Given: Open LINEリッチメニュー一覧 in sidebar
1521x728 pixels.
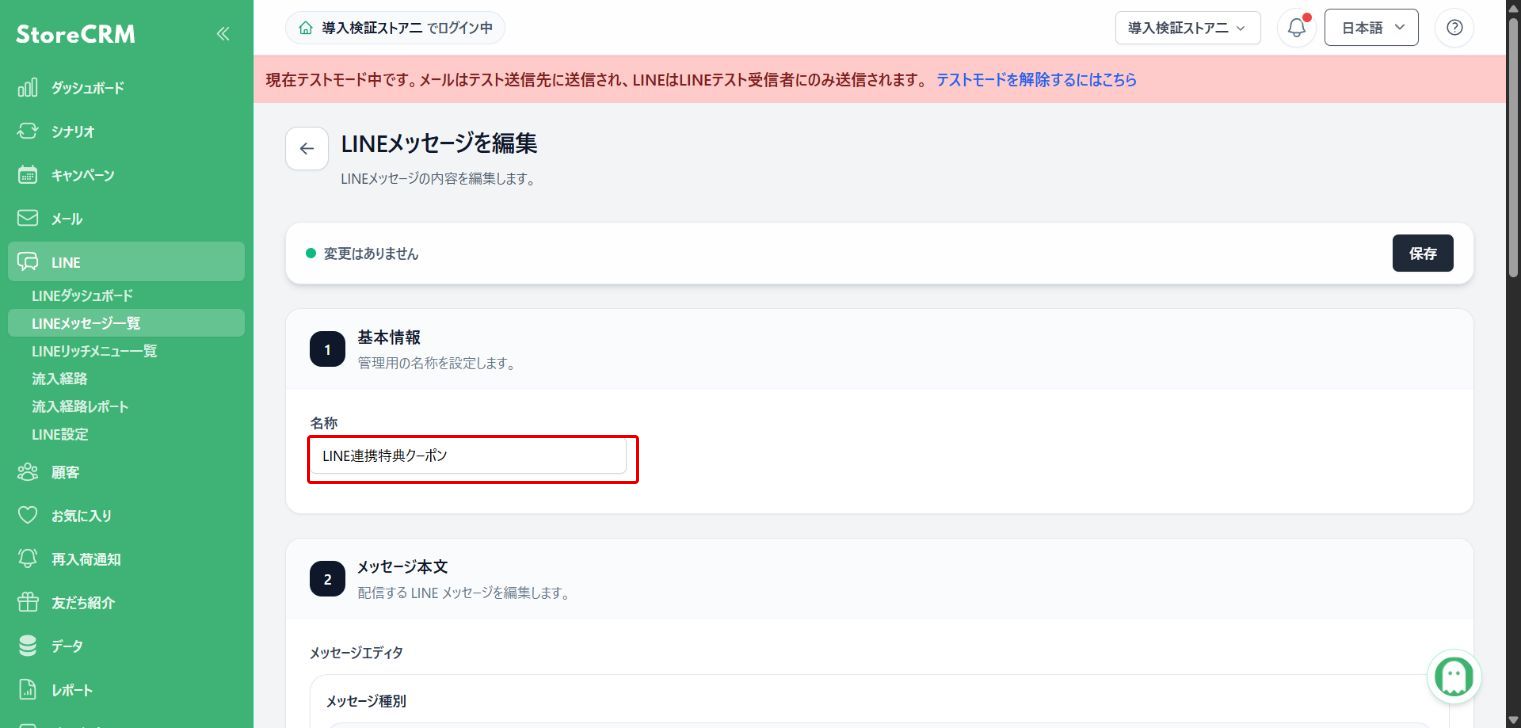Looking at the screenshot, I should [x=94, y=351].
